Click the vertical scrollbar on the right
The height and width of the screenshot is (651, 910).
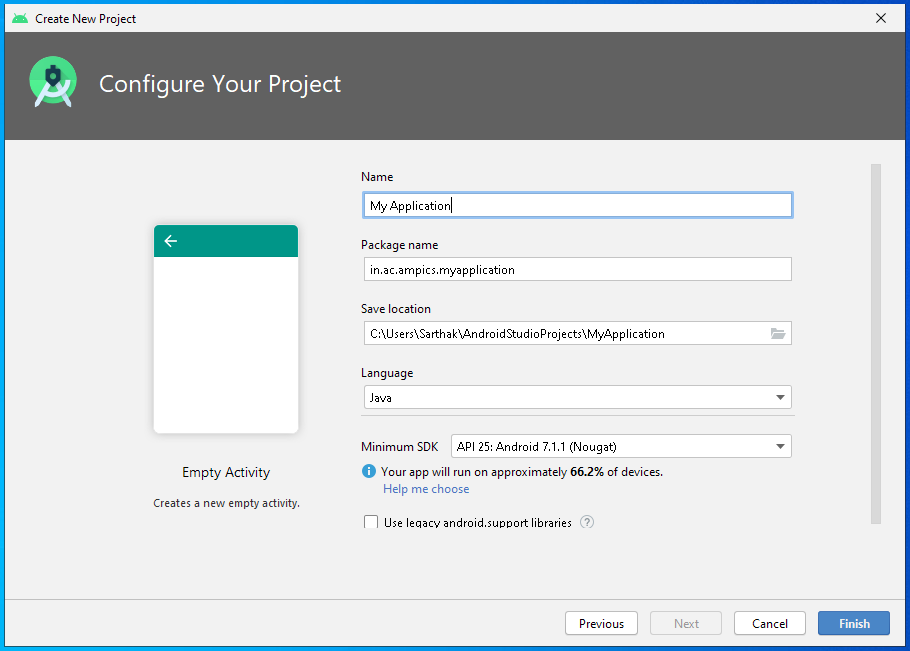876,344
